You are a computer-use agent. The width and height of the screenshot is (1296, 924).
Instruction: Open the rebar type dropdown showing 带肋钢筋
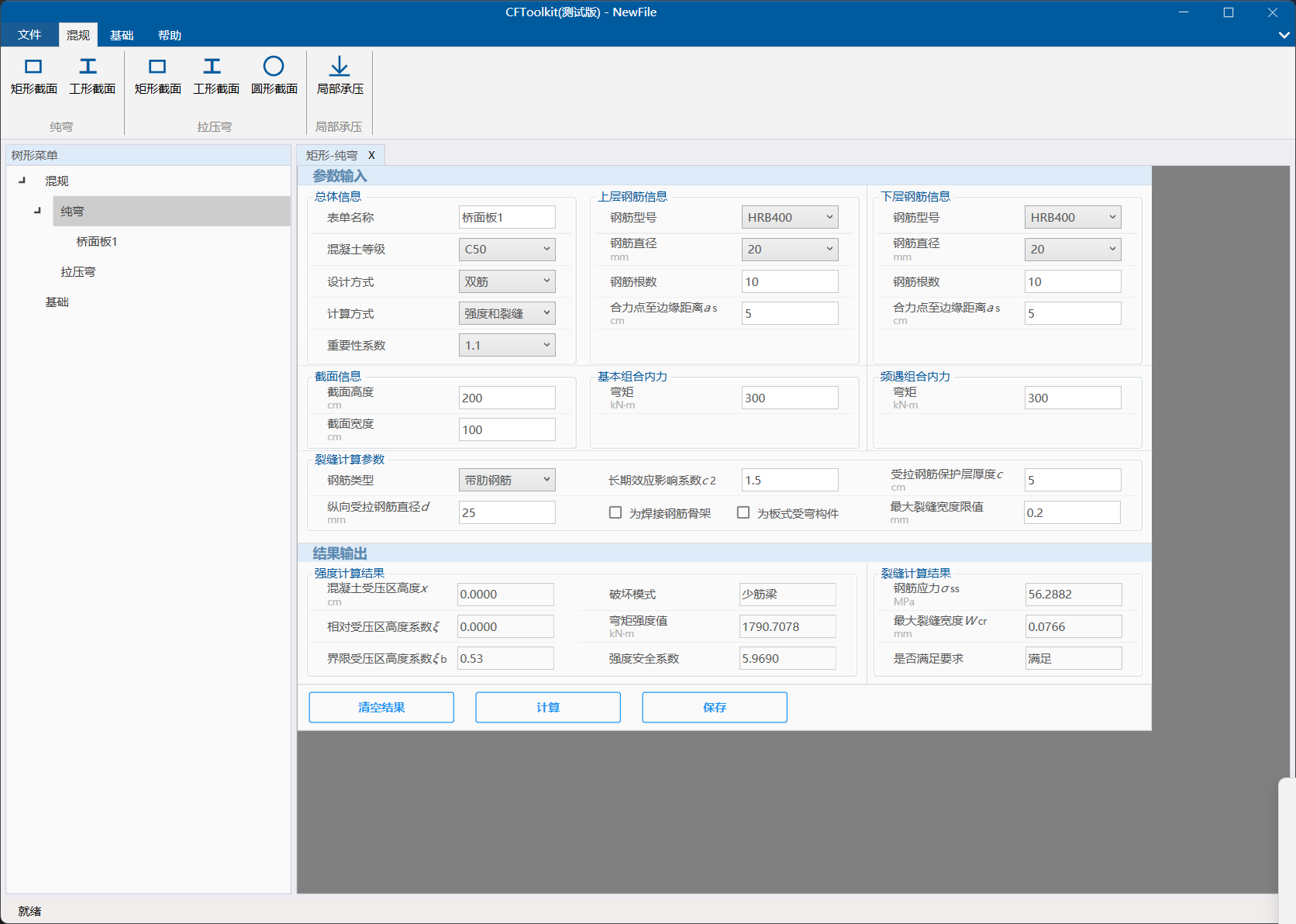click(506, 479)
